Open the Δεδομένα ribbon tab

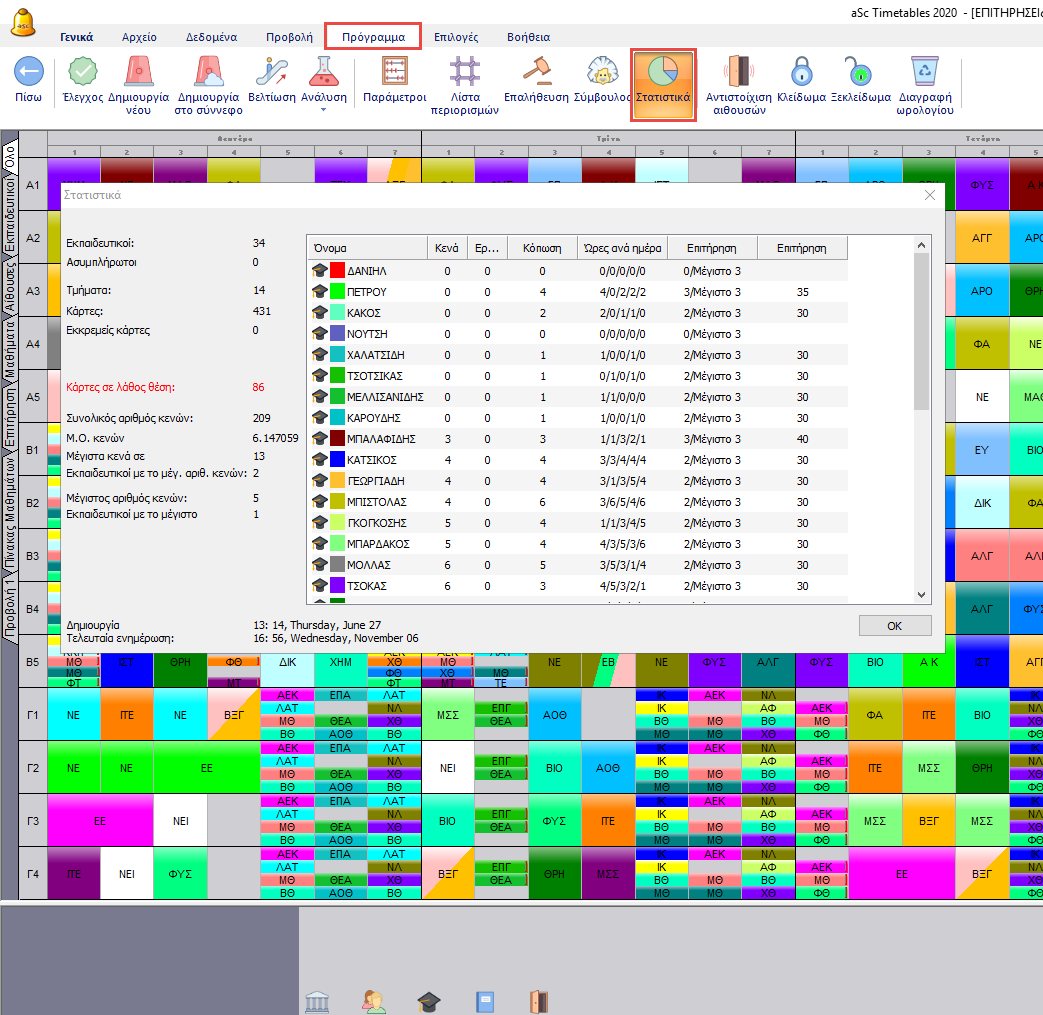211,37
